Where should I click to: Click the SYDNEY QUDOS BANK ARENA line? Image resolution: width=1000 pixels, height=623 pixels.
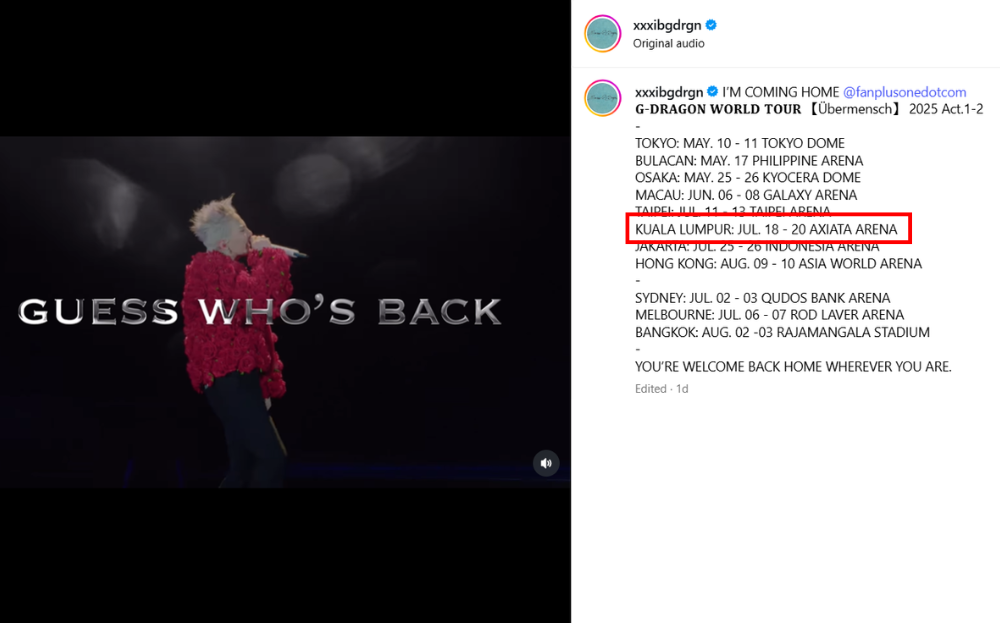pos(762,298)
